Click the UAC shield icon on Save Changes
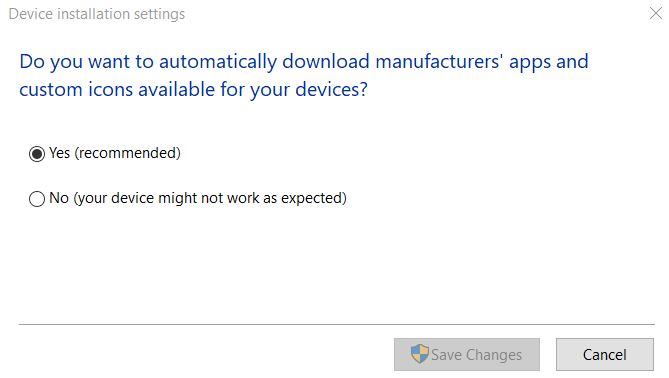The image size is (669, 378). coord(419,354)
